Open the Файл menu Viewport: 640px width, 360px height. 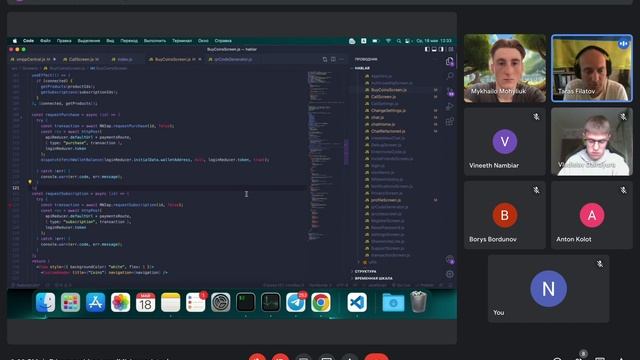pyautogui.click(x=45, y=41)
